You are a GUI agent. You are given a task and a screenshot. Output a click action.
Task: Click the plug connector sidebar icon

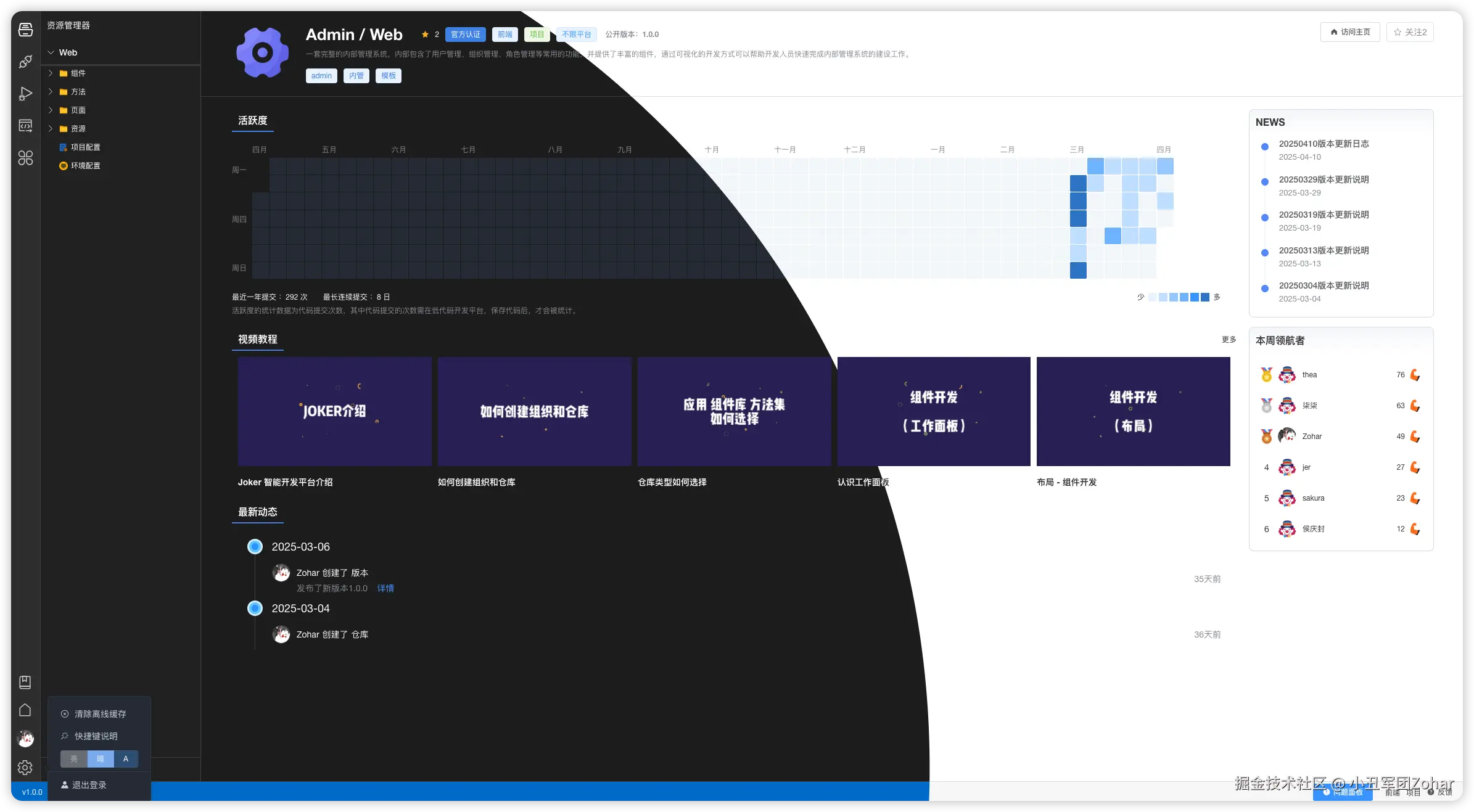click(25, 62)
